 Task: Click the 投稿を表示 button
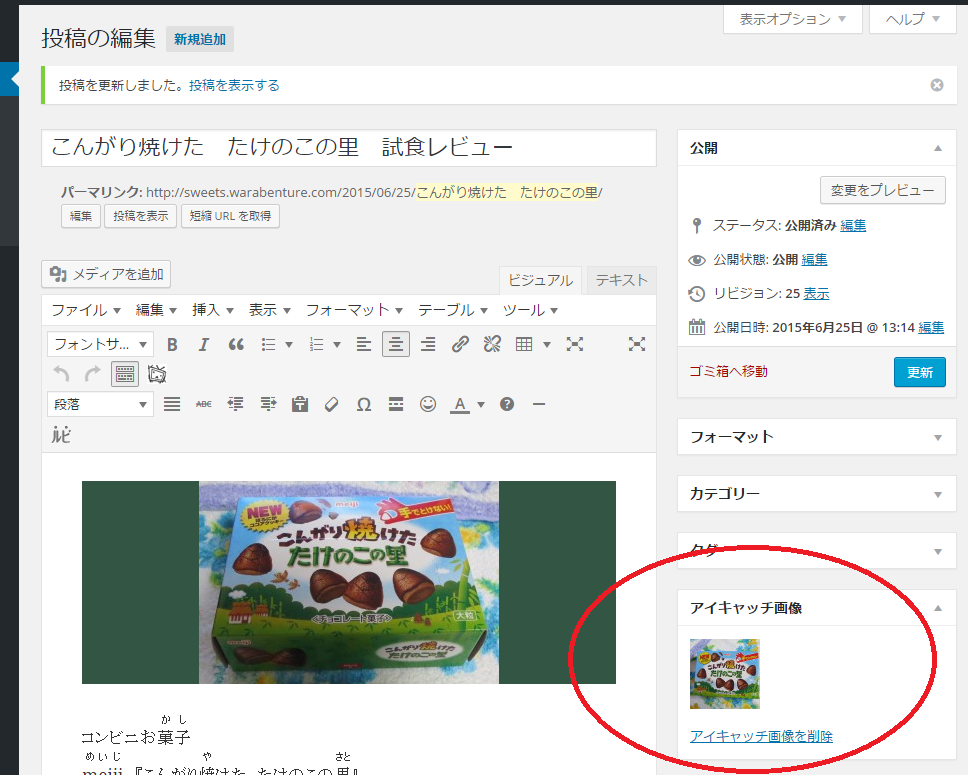pos(141,216)
